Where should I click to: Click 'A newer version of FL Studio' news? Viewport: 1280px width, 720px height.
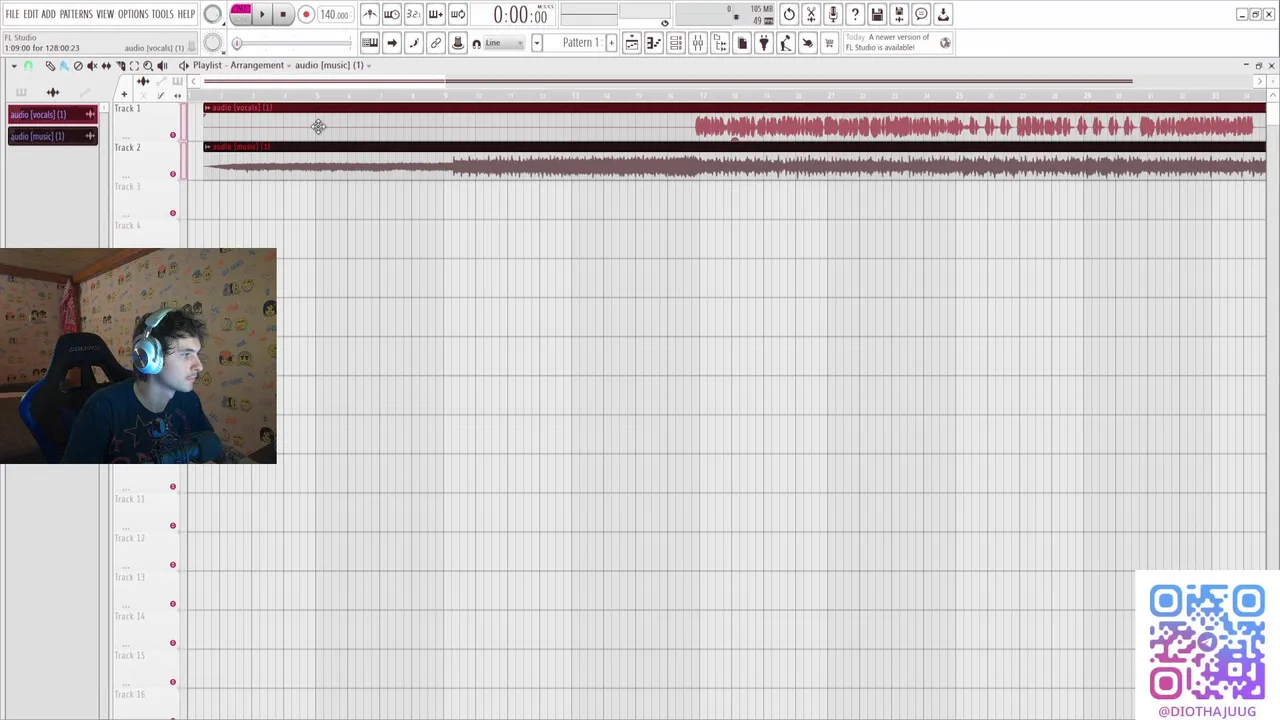pyautogui.click(x=888, y=42)
